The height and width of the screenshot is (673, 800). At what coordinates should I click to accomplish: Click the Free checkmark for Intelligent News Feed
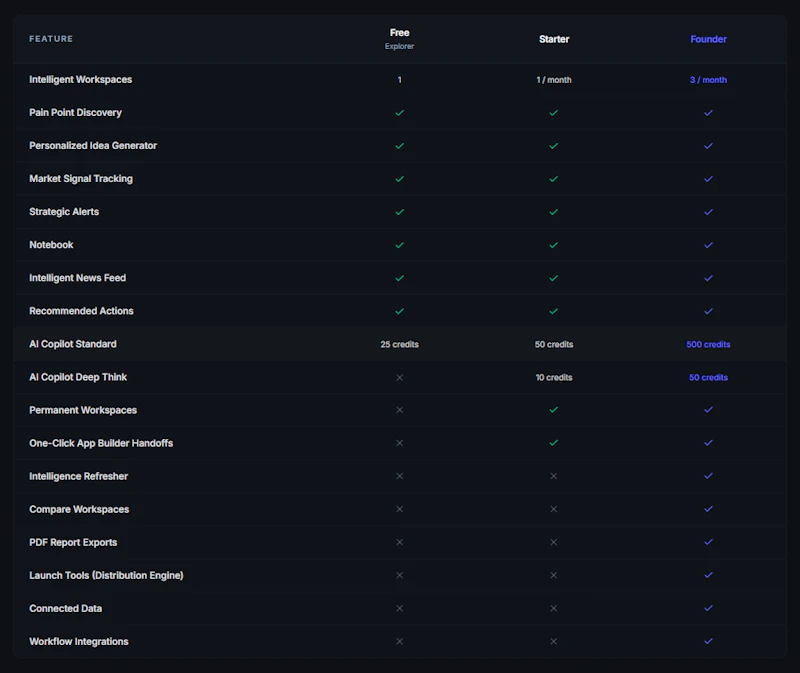tap(399, 278)
